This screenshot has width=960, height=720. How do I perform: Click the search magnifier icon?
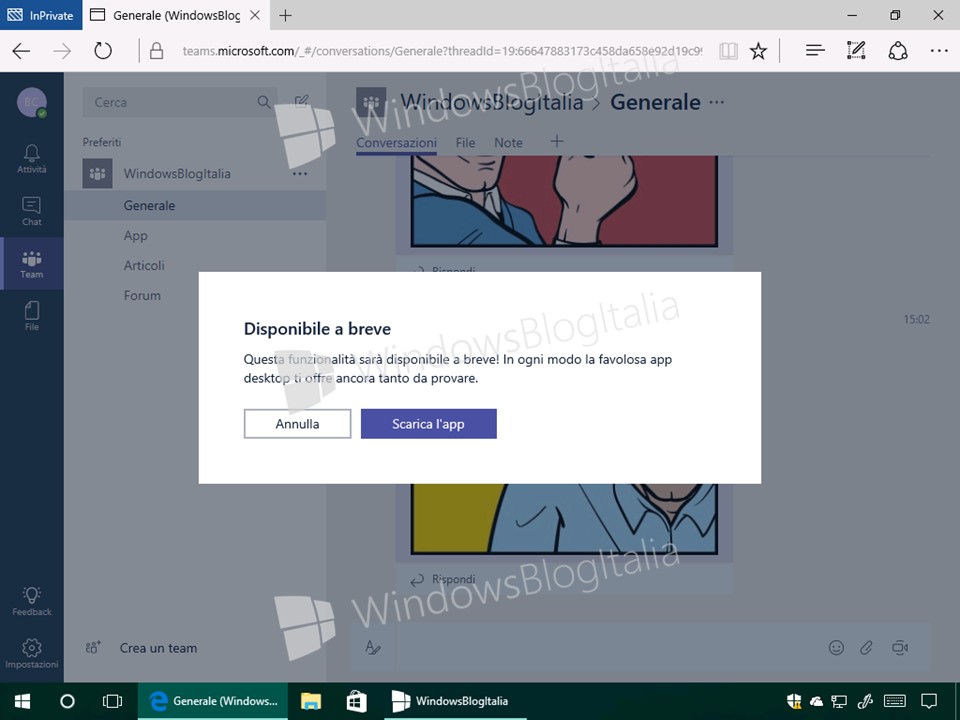[264, 102]
